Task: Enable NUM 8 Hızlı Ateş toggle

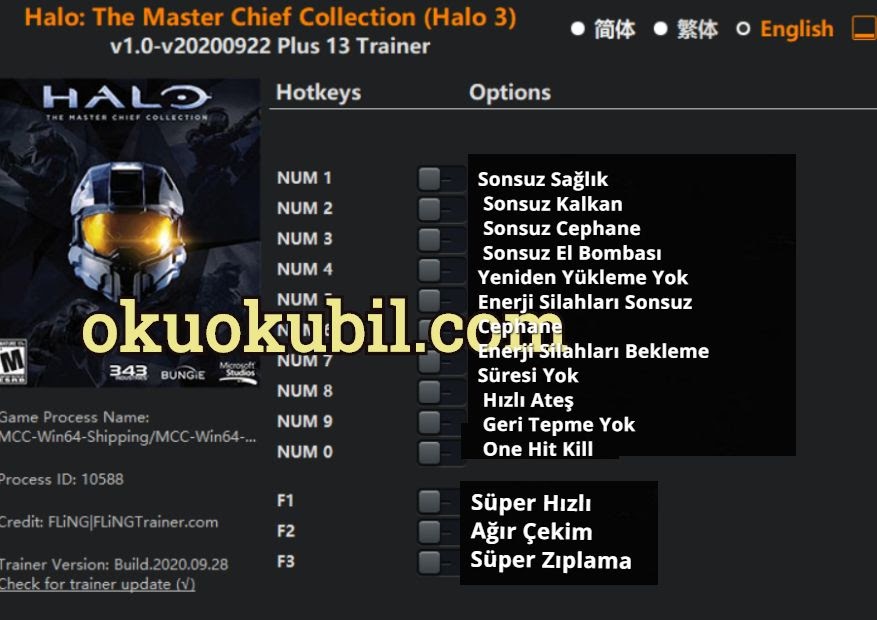Action: (x=441, y=392)
